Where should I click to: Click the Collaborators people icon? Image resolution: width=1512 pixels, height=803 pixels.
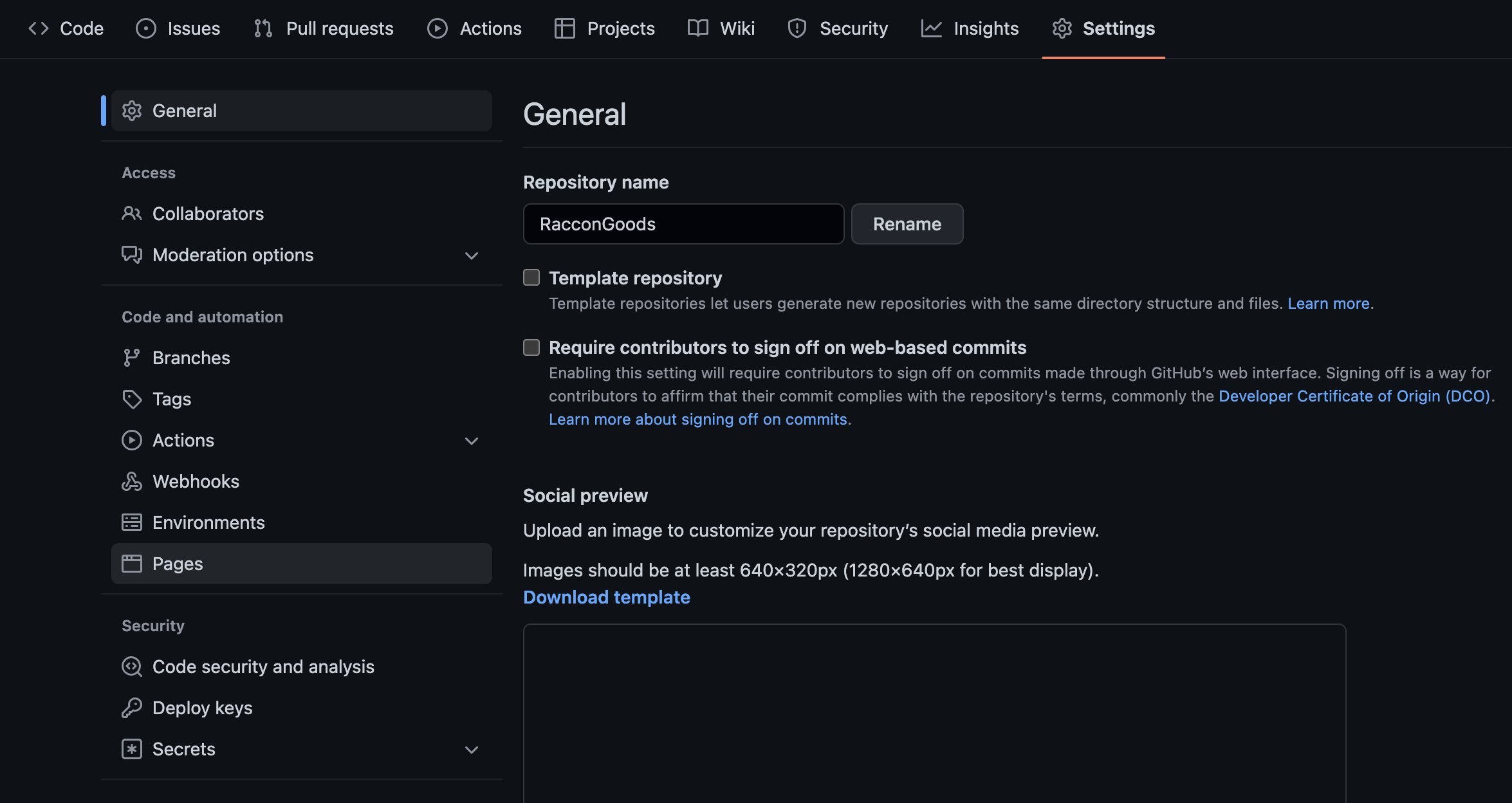tap(131, 214)
